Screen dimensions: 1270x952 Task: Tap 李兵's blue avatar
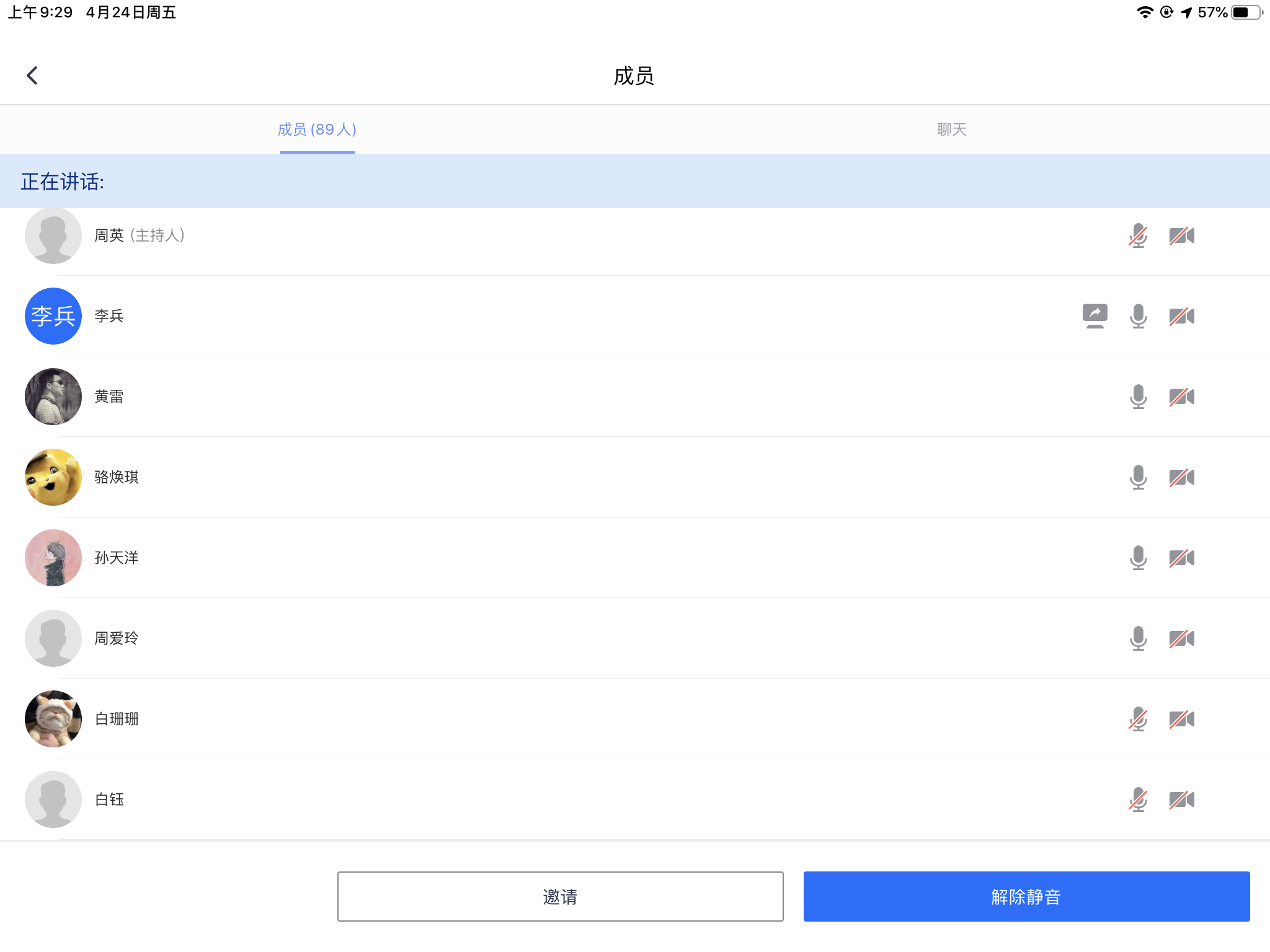53,316
